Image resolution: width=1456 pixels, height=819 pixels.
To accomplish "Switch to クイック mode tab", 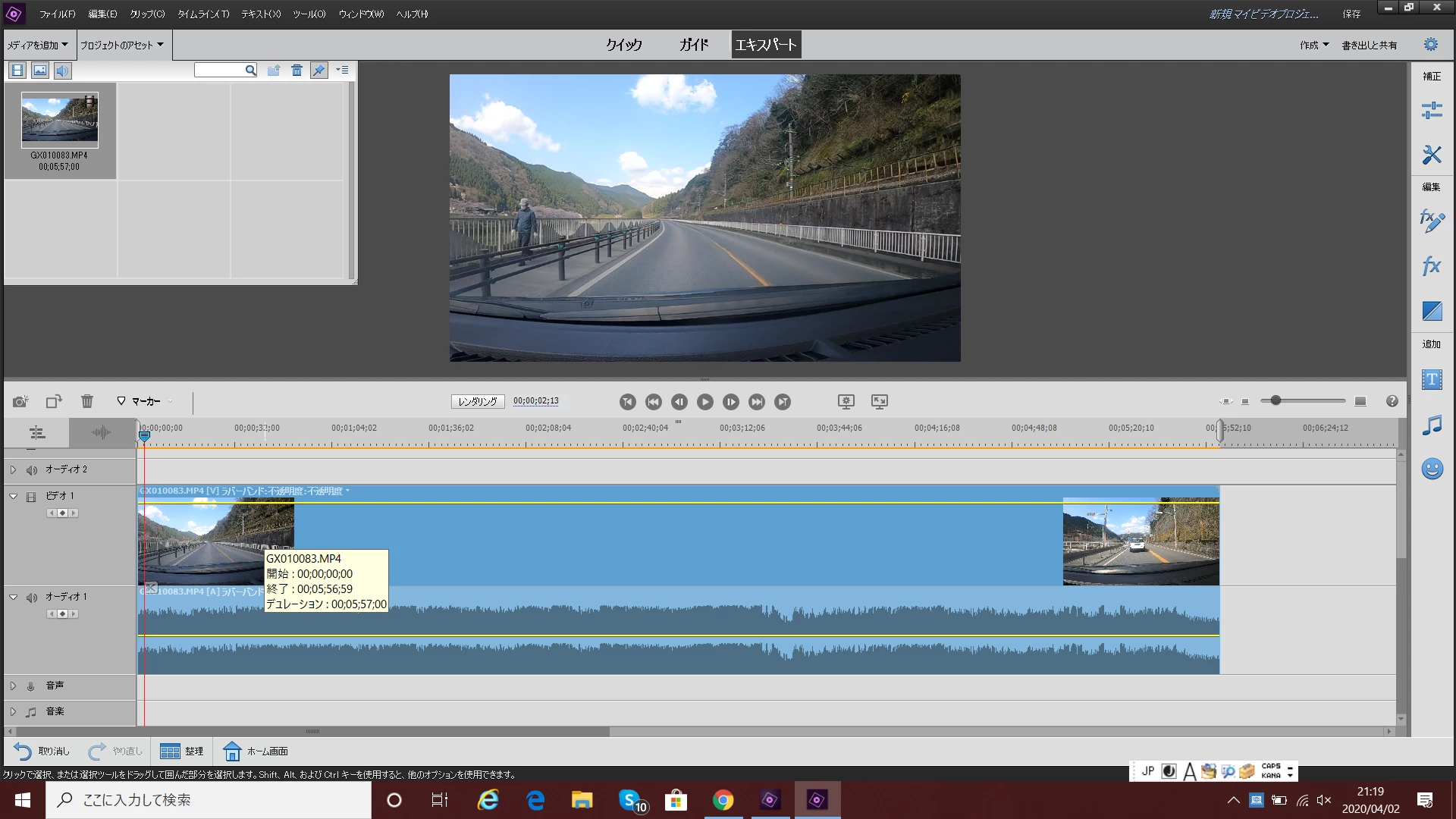I will point(623,45).
